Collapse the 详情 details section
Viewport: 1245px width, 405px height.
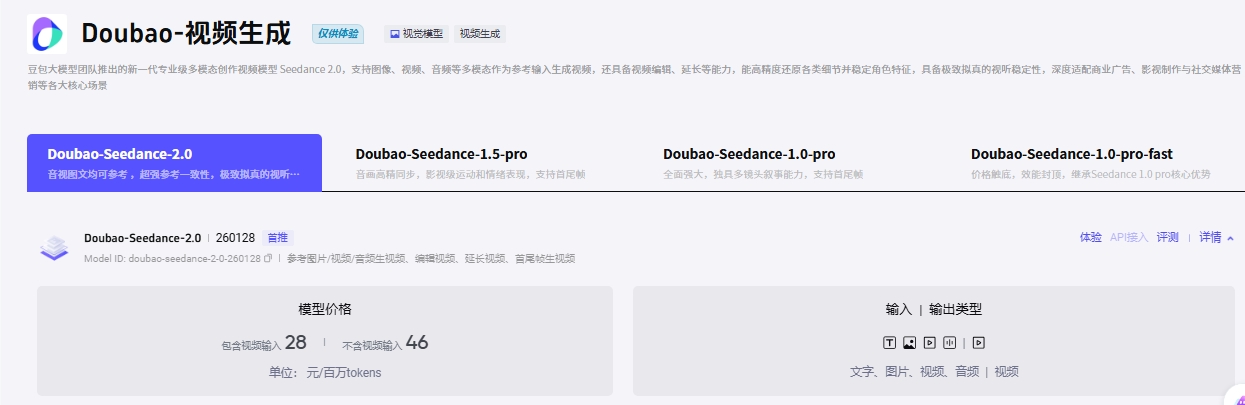1216,238
